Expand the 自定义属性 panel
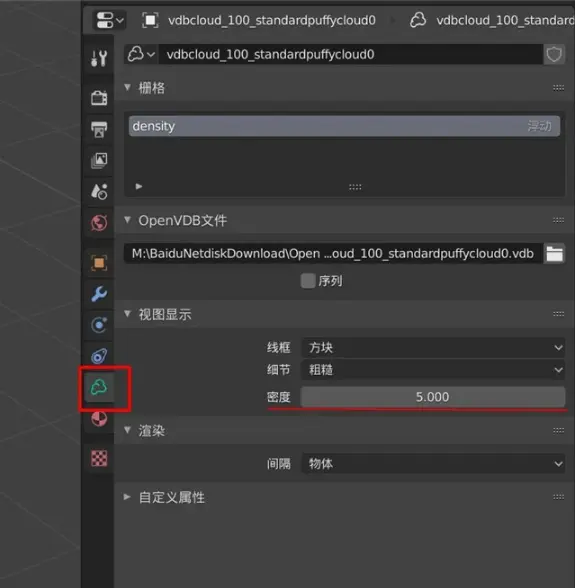 point(128,497)
